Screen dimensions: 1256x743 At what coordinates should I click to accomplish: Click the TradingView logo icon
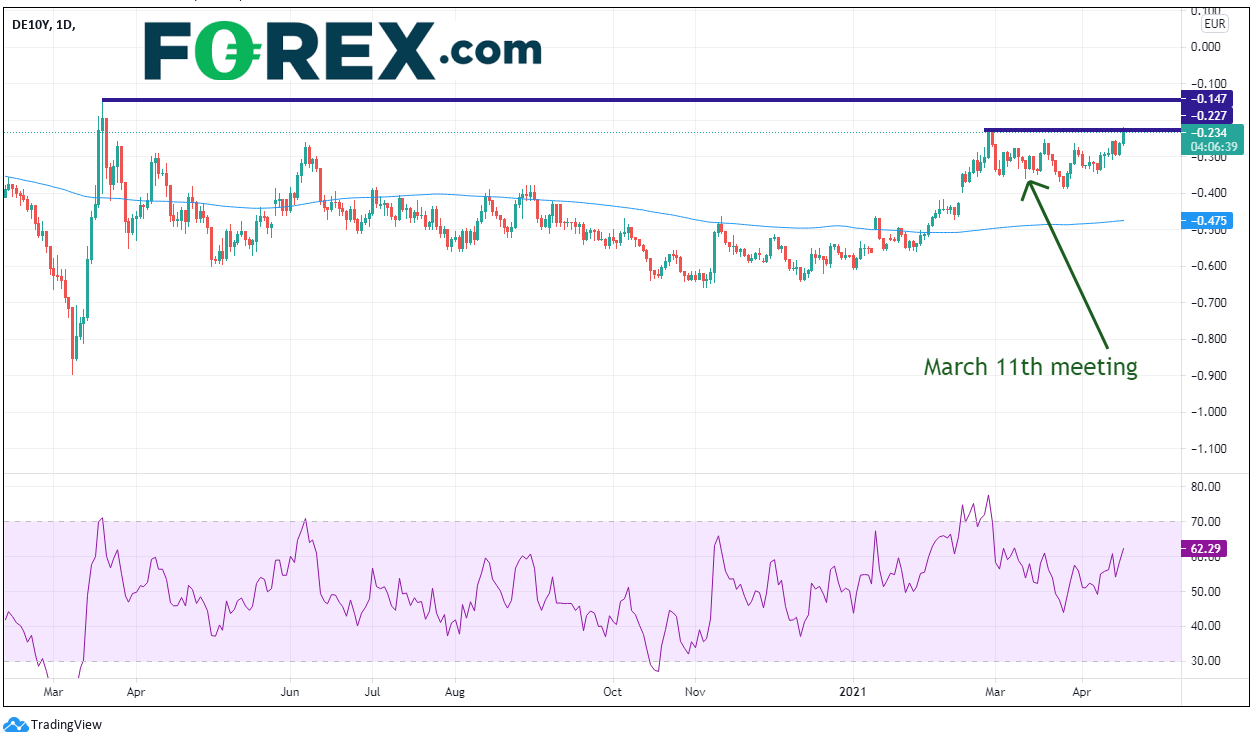[x=15, y=724]
